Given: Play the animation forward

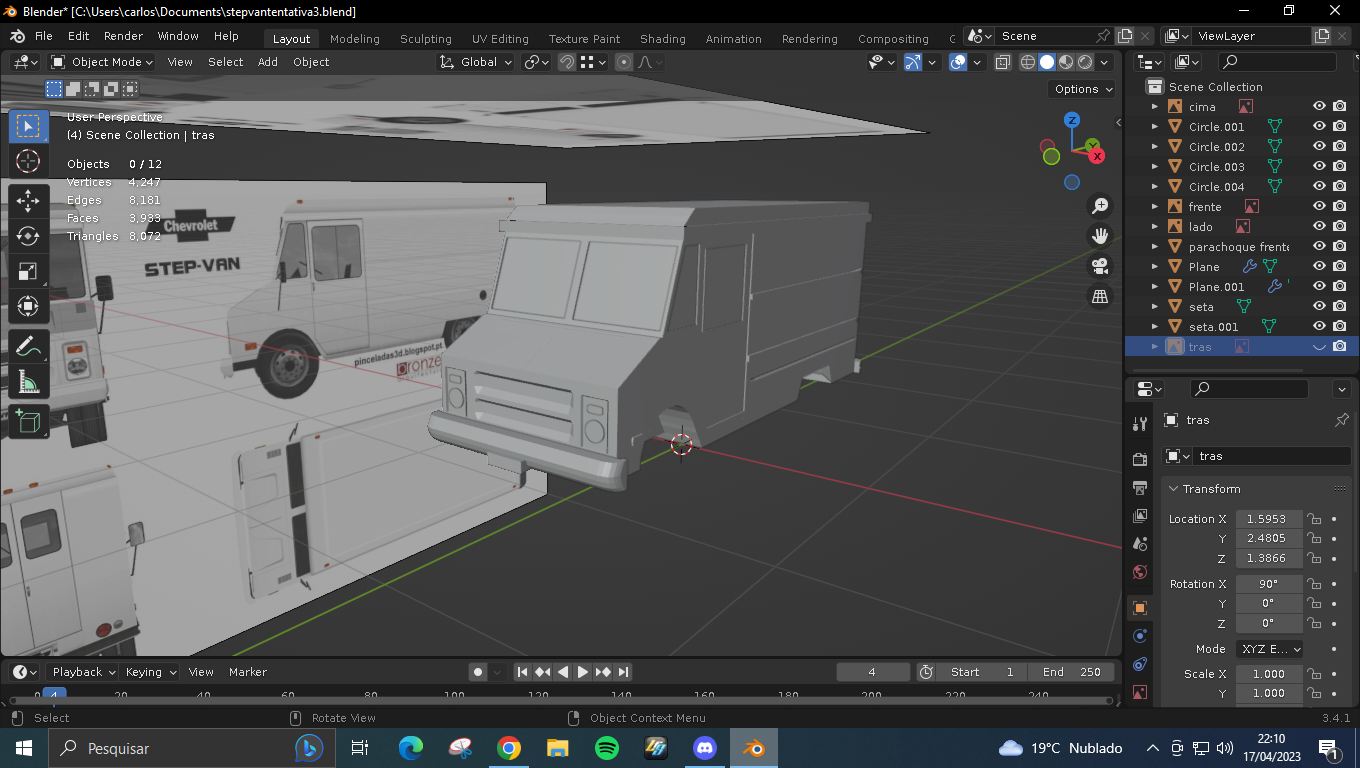Looking at the screenshot, I should [583, 672].
